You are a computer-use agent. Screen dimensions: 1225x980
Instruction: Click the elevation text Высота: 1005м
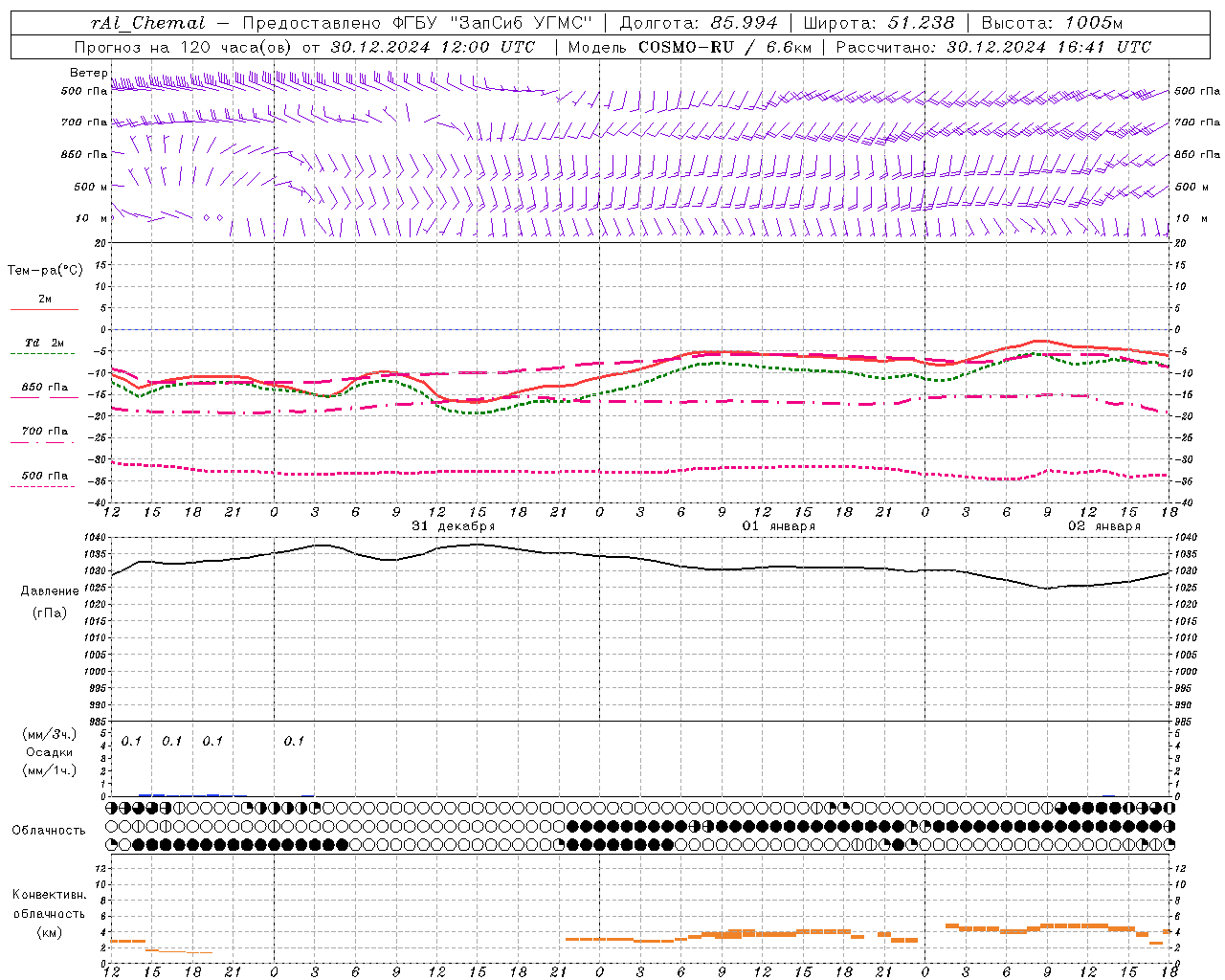click(x=1052, y=23)
